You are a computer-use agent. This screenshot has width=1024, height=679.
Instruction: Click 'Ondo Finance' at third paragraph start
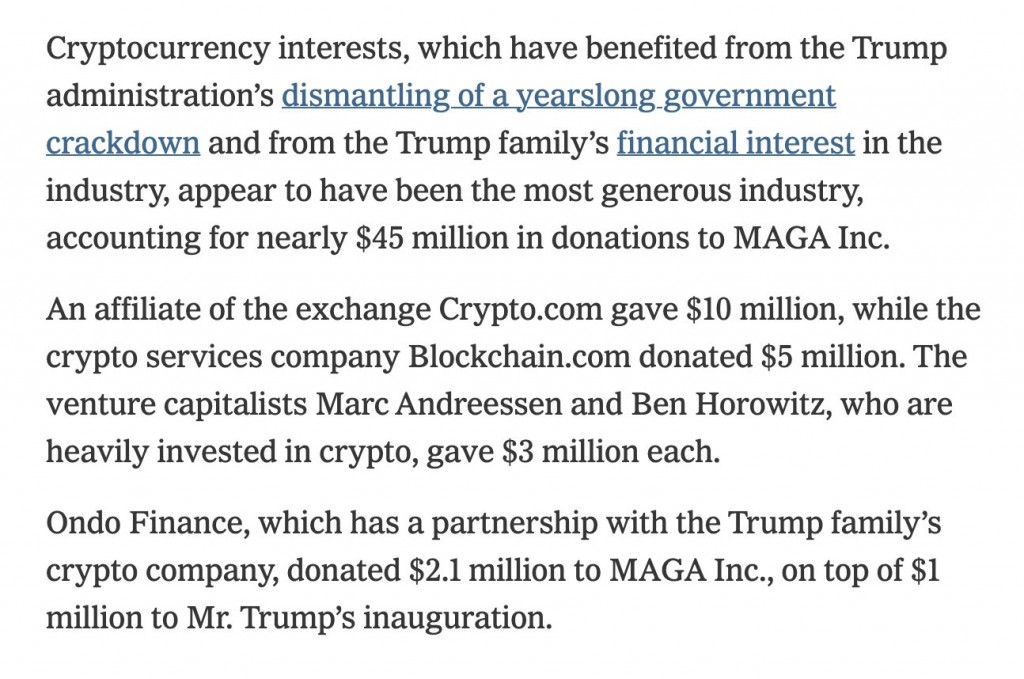click(147, 523)
